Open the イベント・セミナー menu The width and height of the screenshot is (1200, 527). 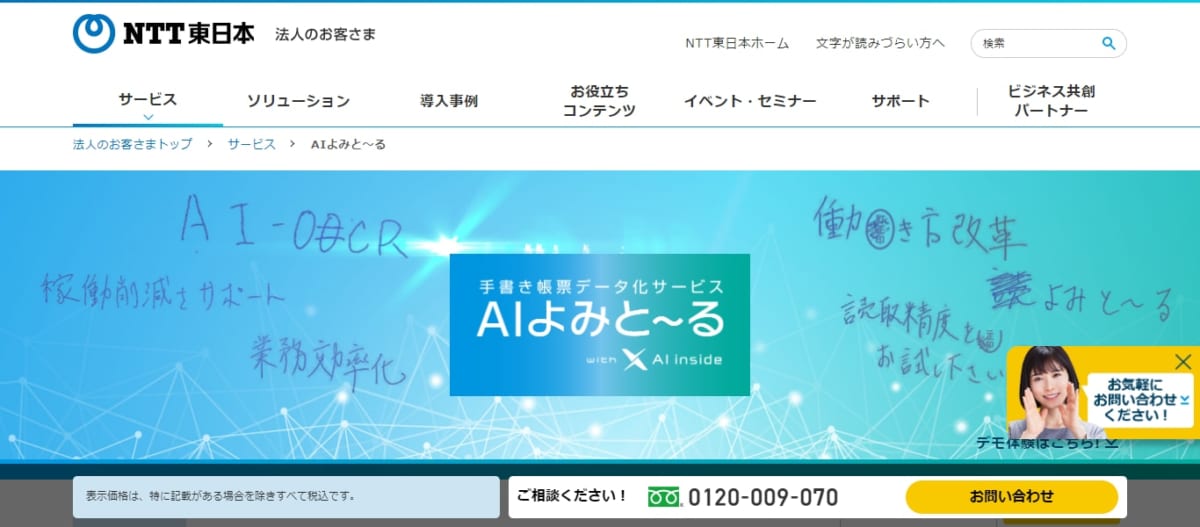tap(750, 101)
